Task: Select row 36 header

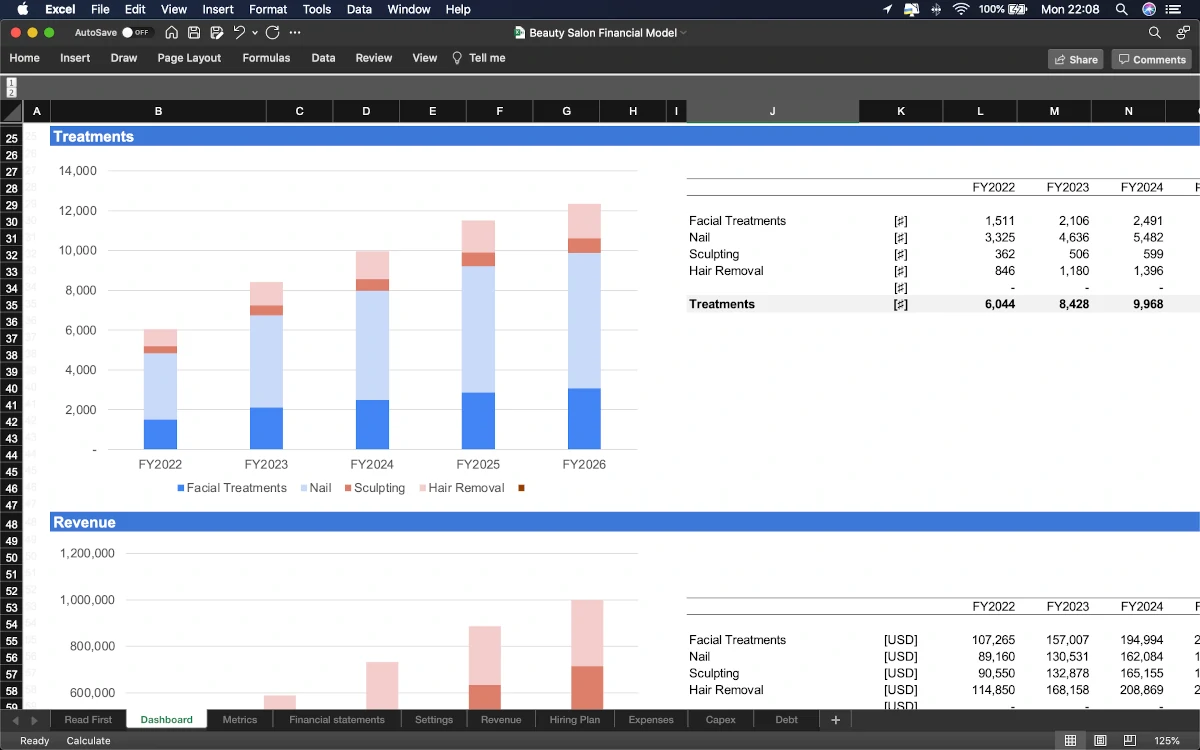Action: [12, 321]
